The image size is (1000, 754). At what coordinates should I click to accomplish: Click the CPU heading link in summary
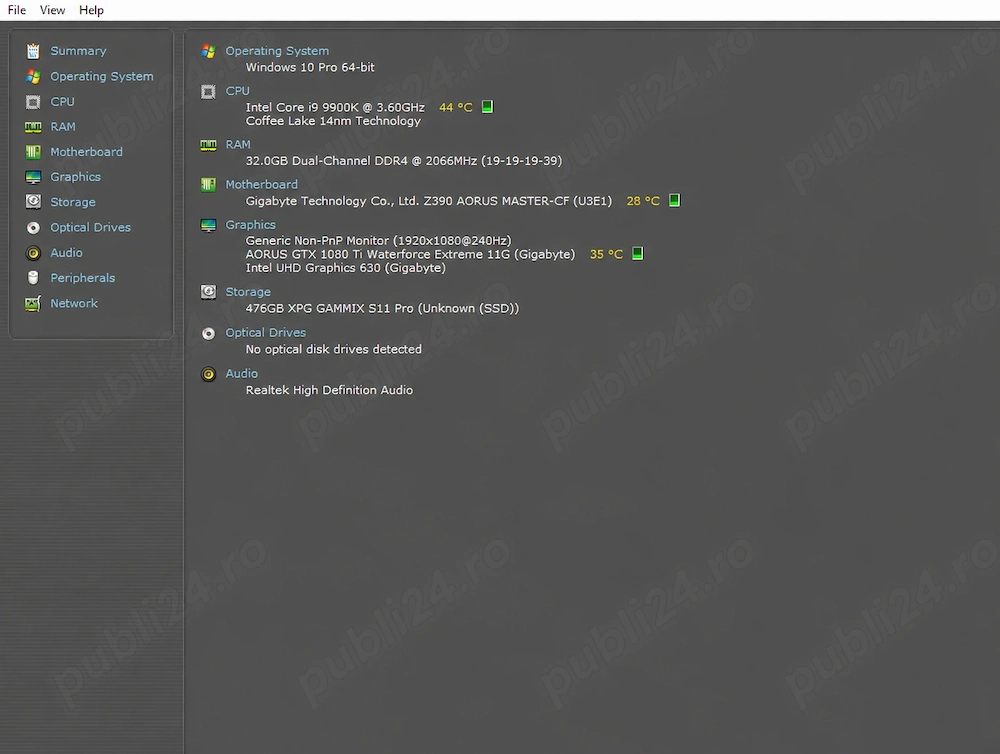[238, 91]
